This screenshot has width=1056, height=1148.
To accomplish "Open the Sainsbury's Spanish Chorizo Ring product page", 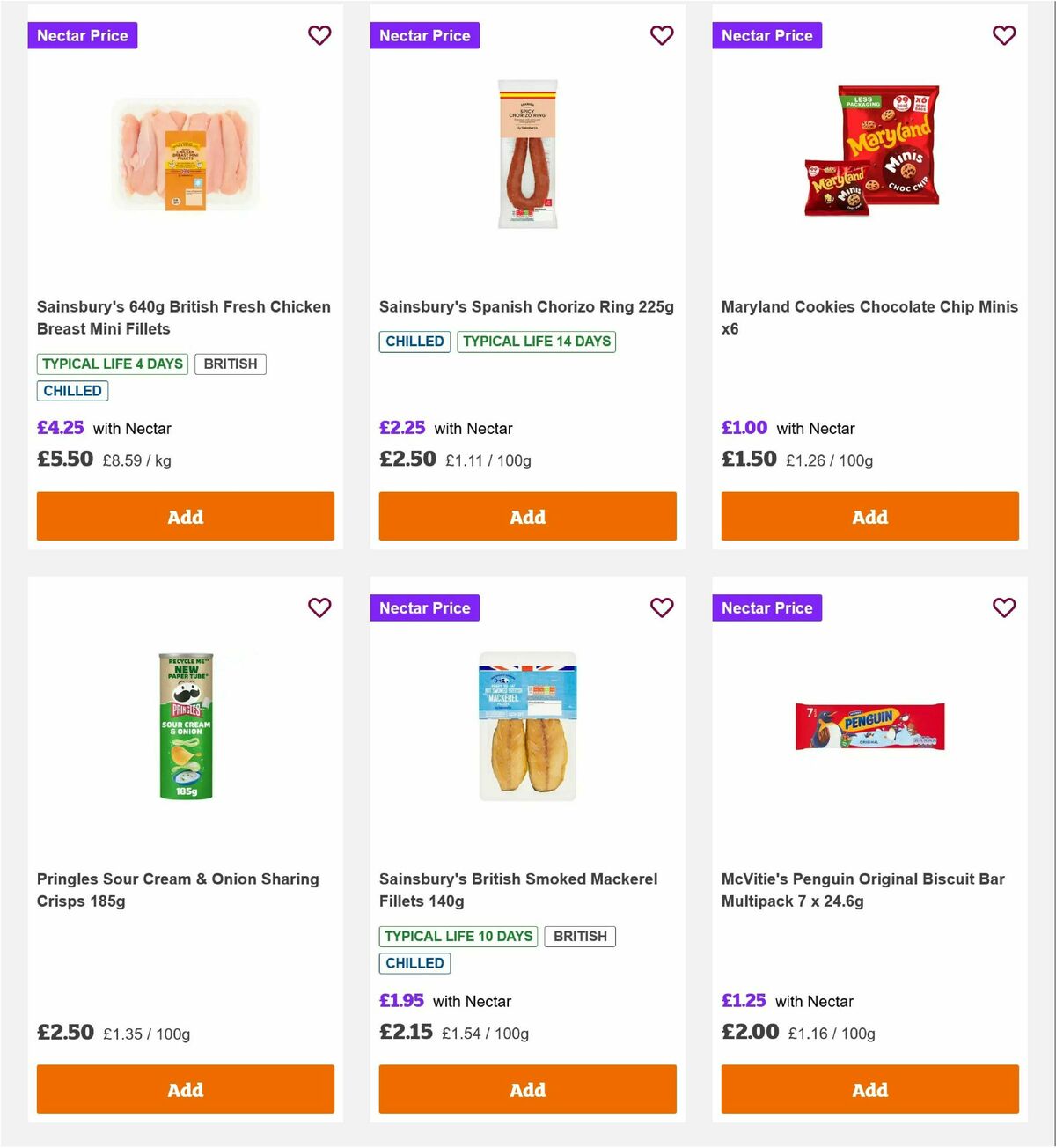I will pyautogui.click(x=525, y=306).
